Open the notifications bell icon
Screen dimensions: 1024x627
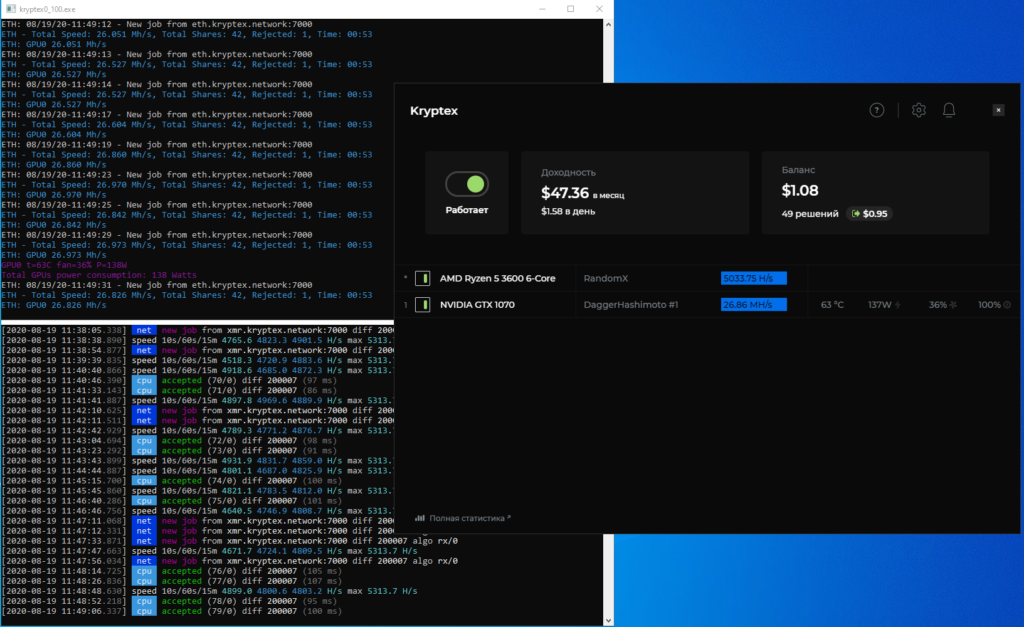pyautogui.click(x=949, y=110)
